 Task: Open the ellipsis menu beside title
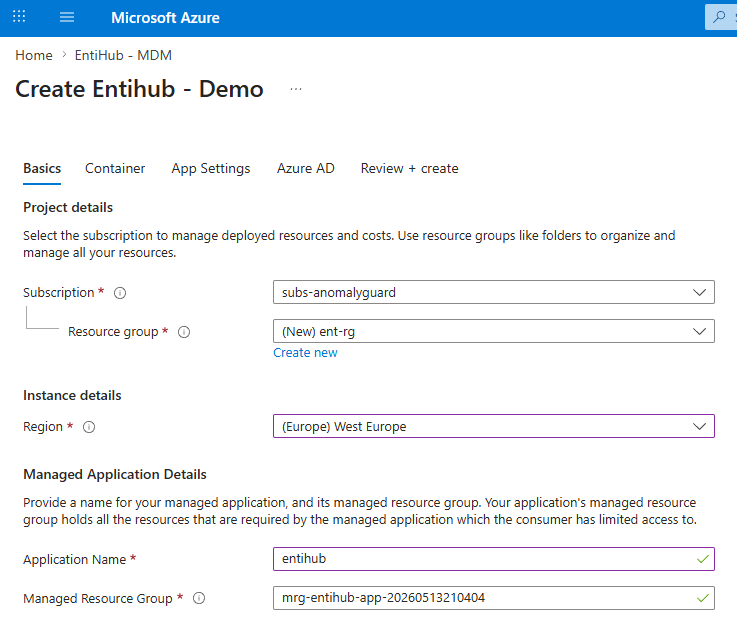296,89
